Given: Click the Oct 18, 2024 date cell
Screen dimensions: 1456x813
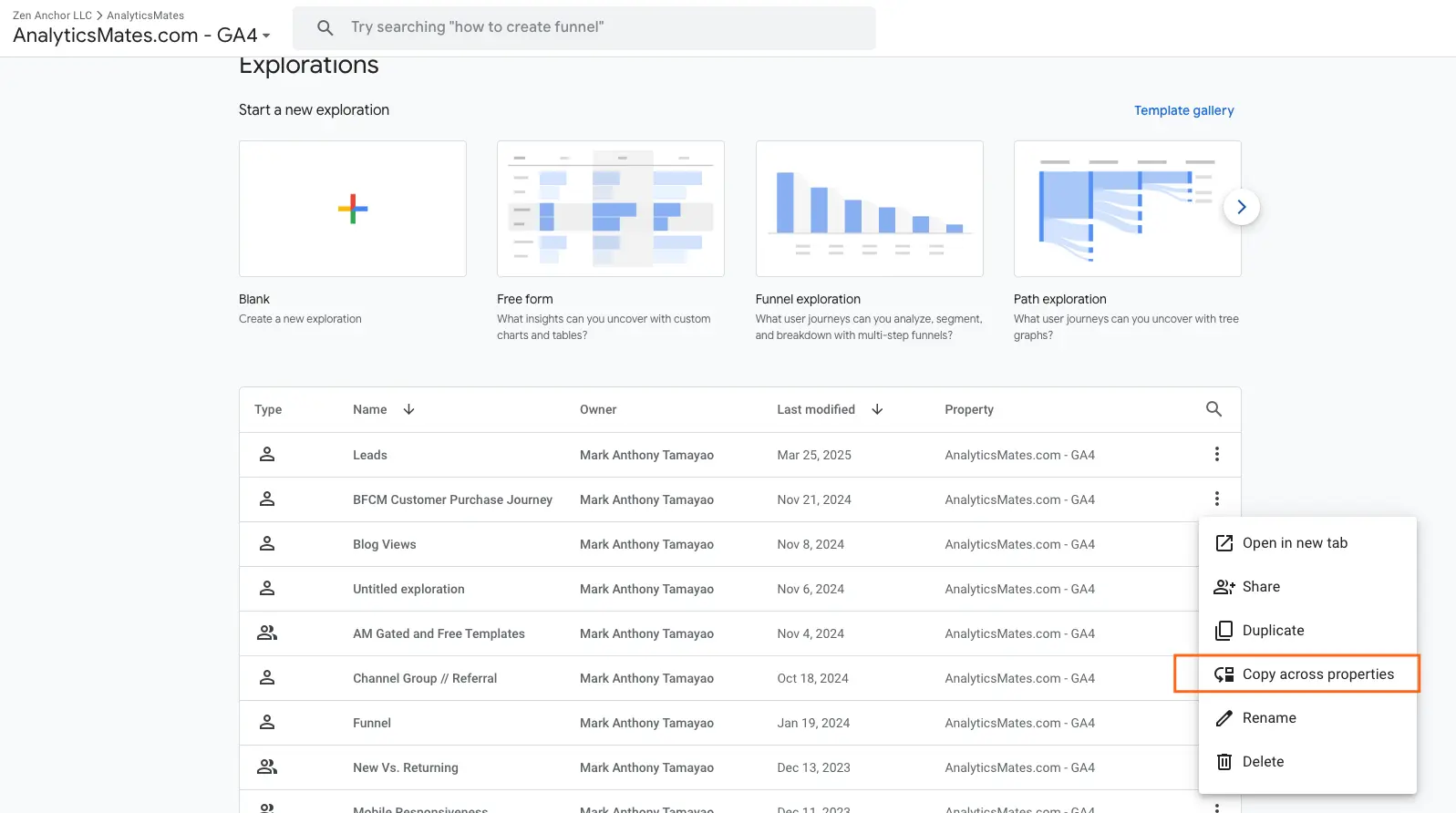Looking at the screenshot, I should [x=812, y=678].
